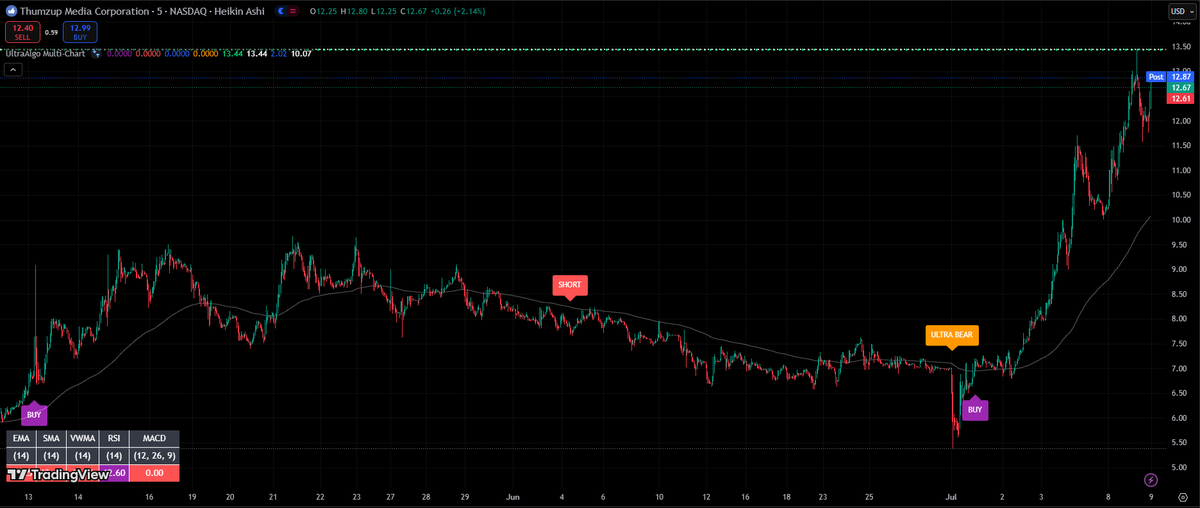Click the 5.50 level on price axis

point(1181,443)
